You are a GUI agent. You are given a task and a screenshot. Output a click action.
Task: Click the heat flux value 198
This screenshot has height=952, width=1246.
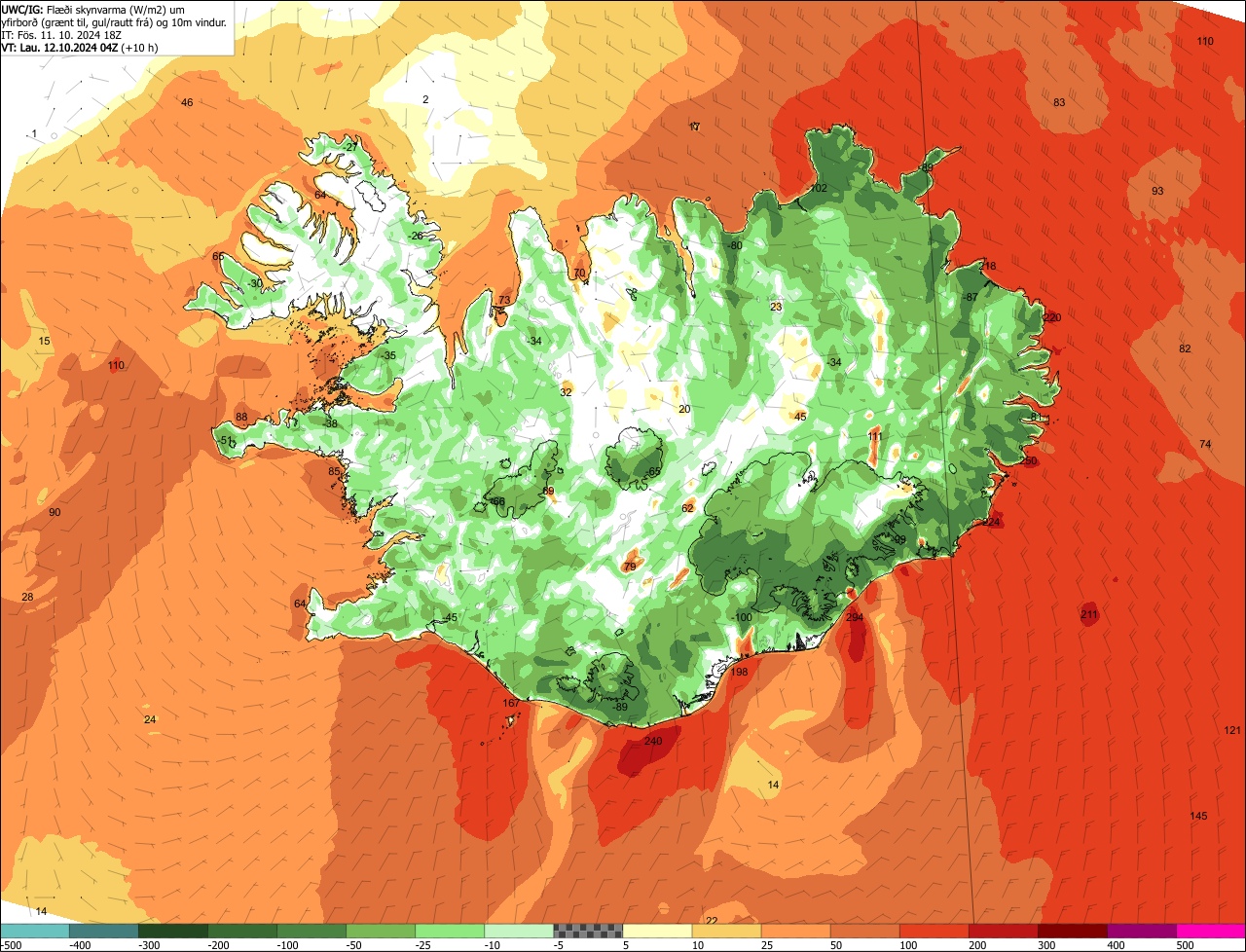(739, 673)
